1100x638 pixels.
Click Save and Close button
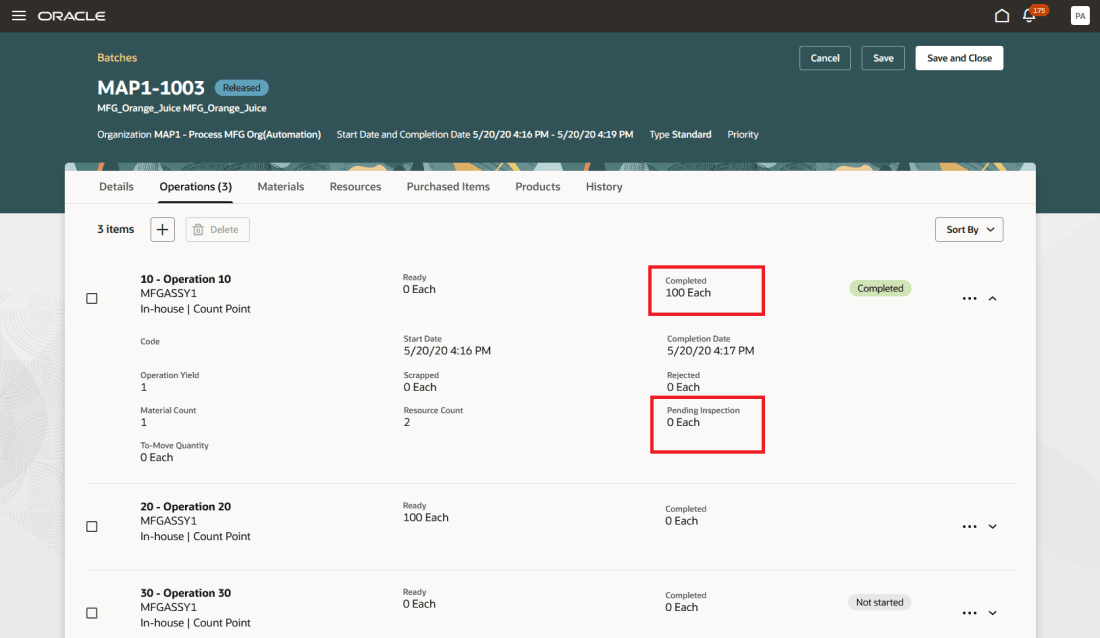[x=959, y=58]
